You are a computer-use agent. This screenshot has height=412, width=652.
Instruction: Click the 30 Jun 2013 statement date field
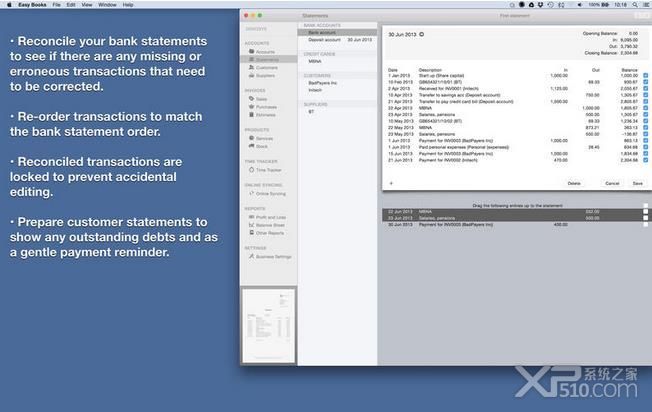[403, 35]
